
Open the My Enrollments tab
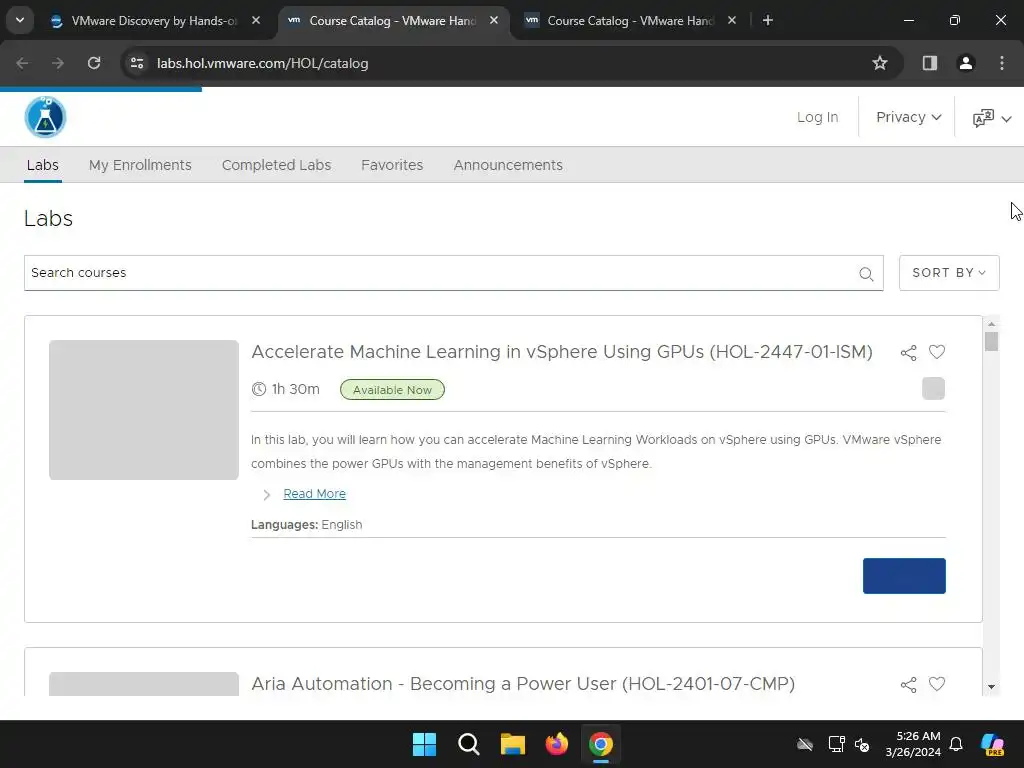click(140, 165)
